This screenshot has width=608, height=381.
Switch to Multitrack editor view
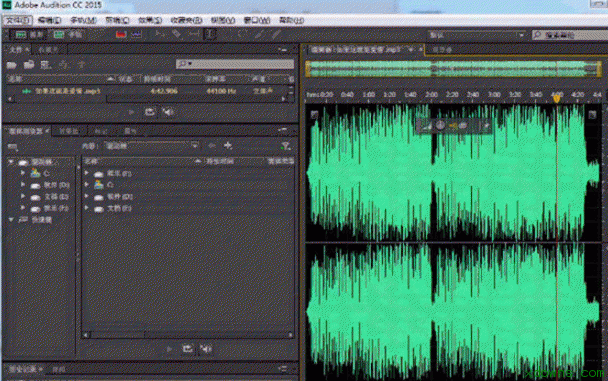[x=68, y=35]
